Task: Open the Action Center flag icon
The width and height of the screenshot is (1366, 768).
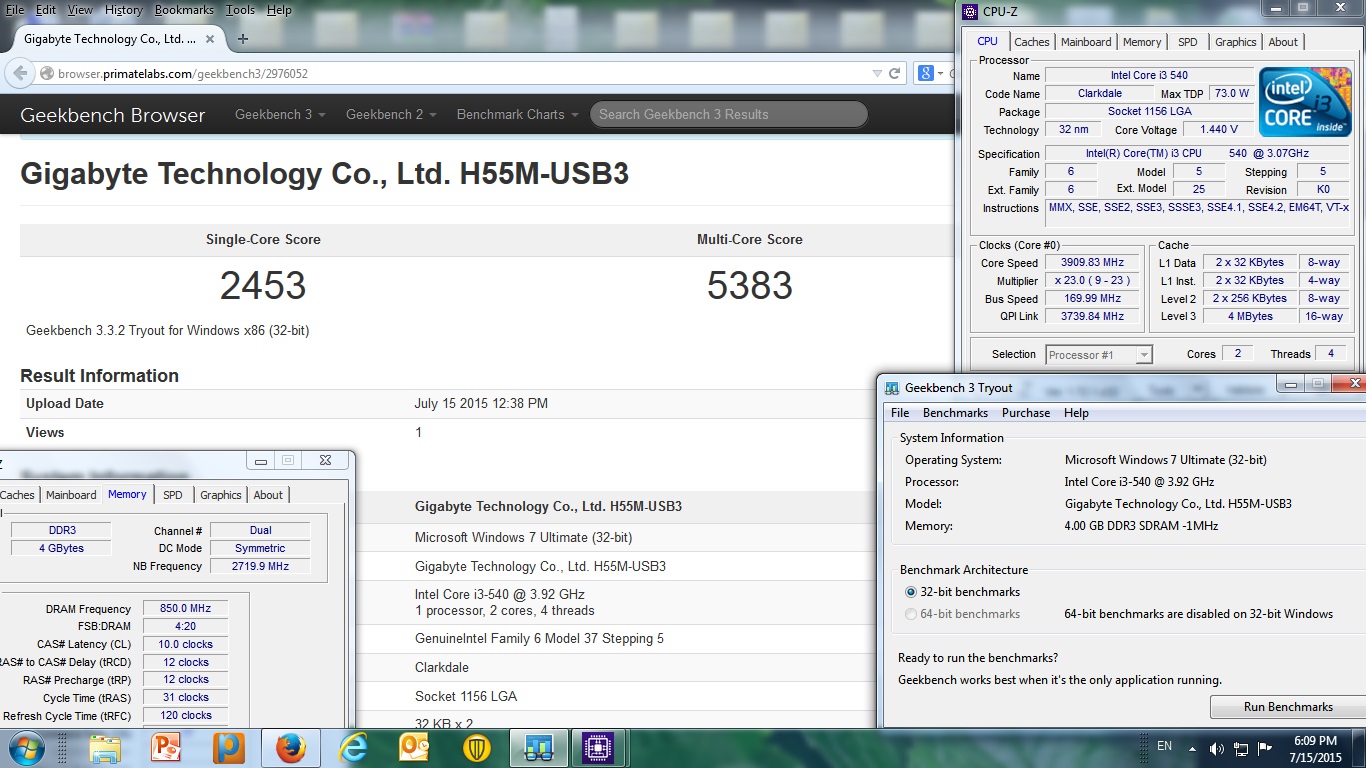Action: coord(1265,748)
